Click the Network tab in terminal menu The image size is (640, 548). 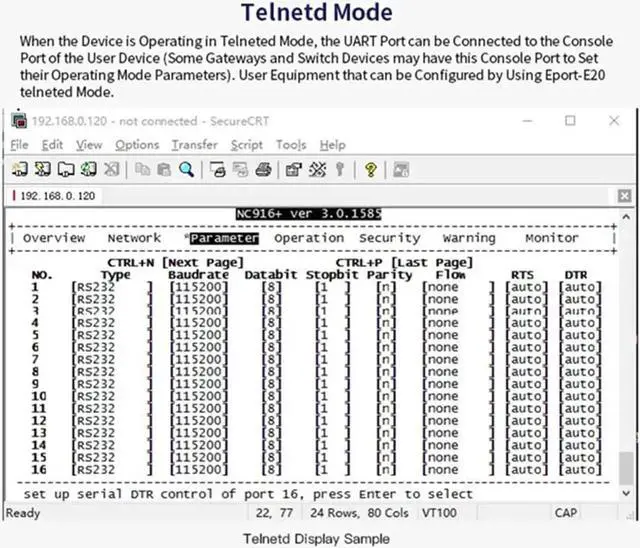tap(134, 239)
